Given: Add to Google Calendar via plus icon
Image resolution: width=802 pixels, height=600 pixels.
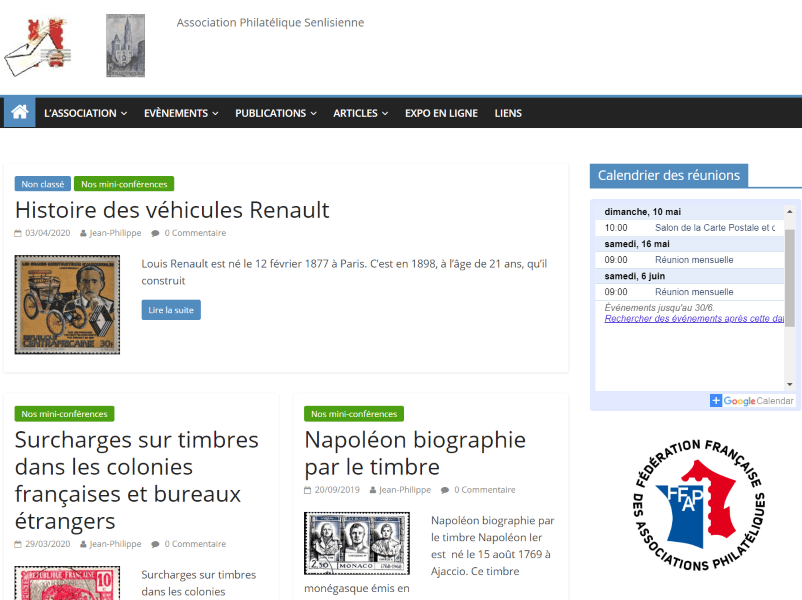Looking at the screenshot, I should pyautogui.click(x=716, y=401).
